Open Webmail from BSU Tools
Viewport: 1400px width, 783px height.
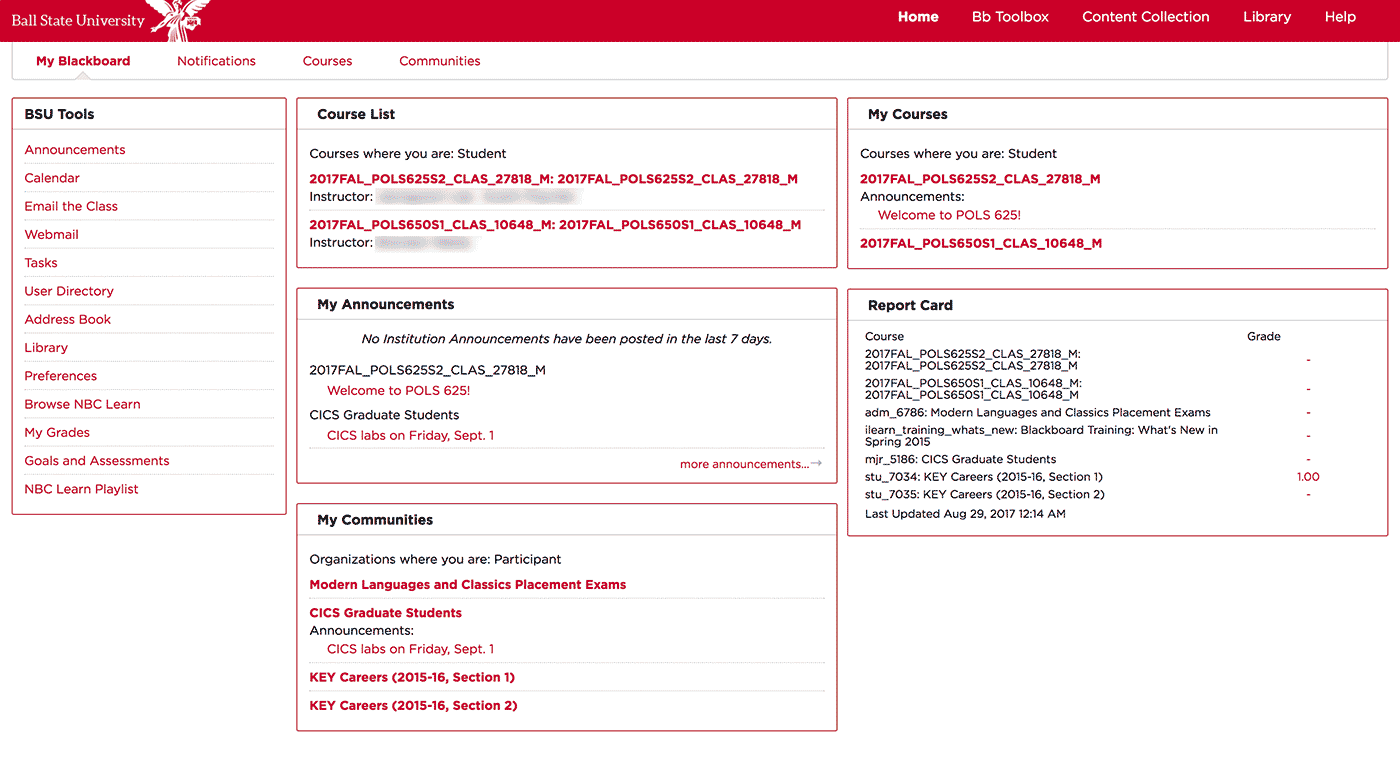[52, 234]
